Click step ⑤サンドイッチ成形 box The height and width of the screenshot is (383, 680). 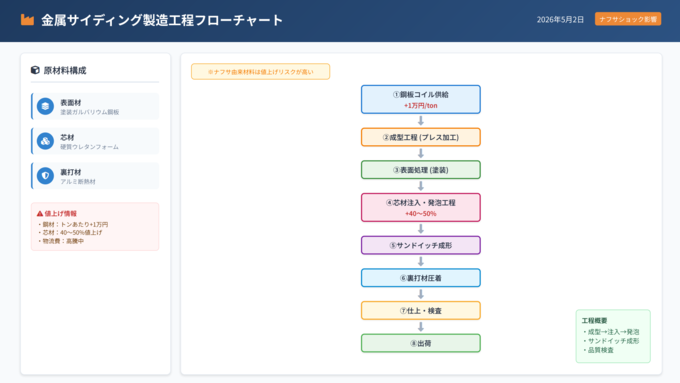click(x=421, y=245)
